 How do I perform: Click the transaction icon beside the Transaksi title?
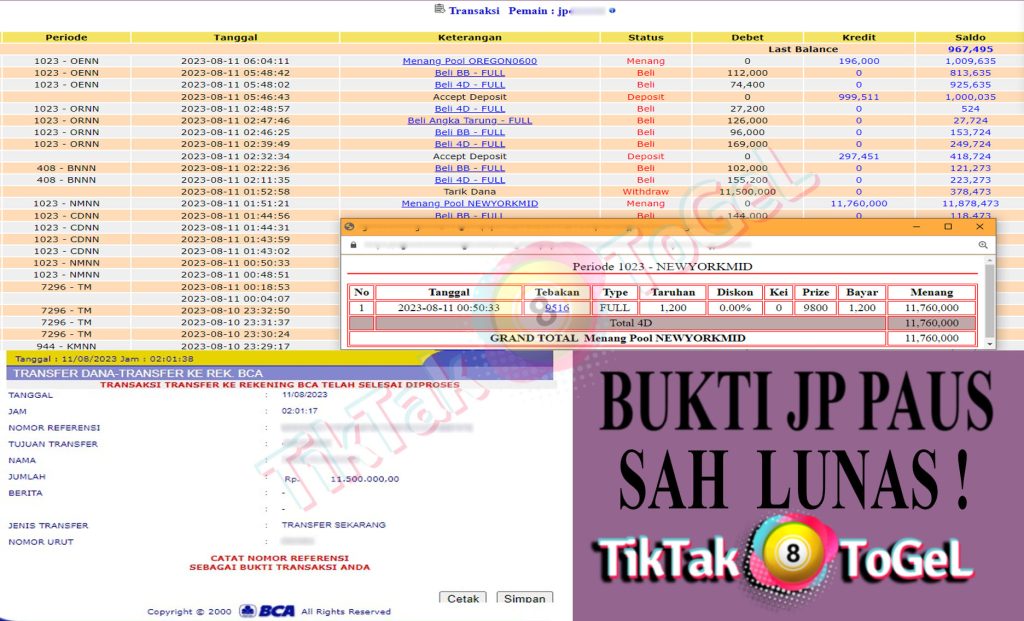(x=440, y=9)
